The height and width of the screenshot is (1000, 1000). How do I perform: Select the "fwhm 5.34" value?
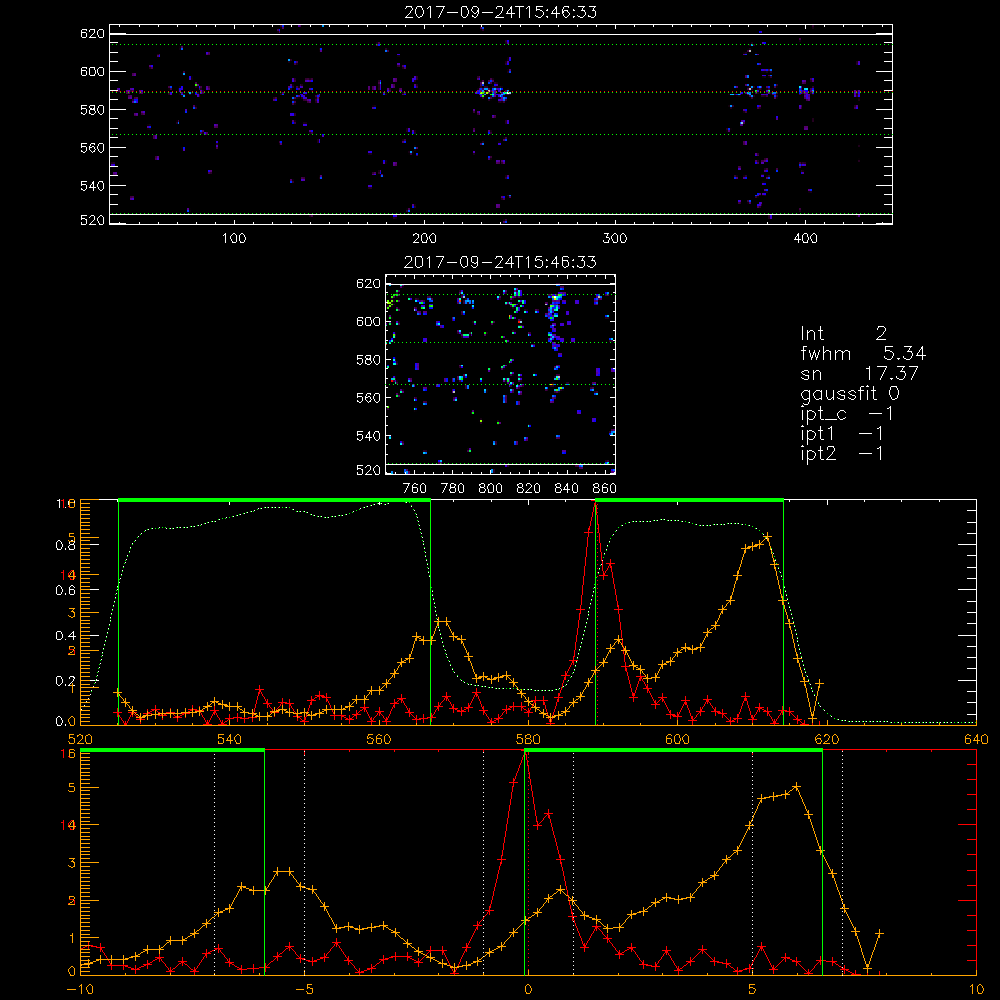point(863,353)
